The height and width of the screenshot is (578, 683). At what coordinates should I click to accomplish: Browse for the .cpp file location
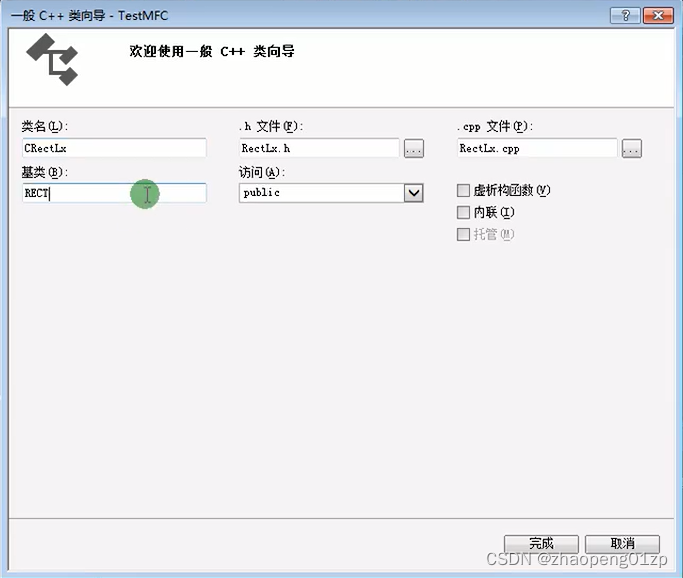(x=632, y=149)
